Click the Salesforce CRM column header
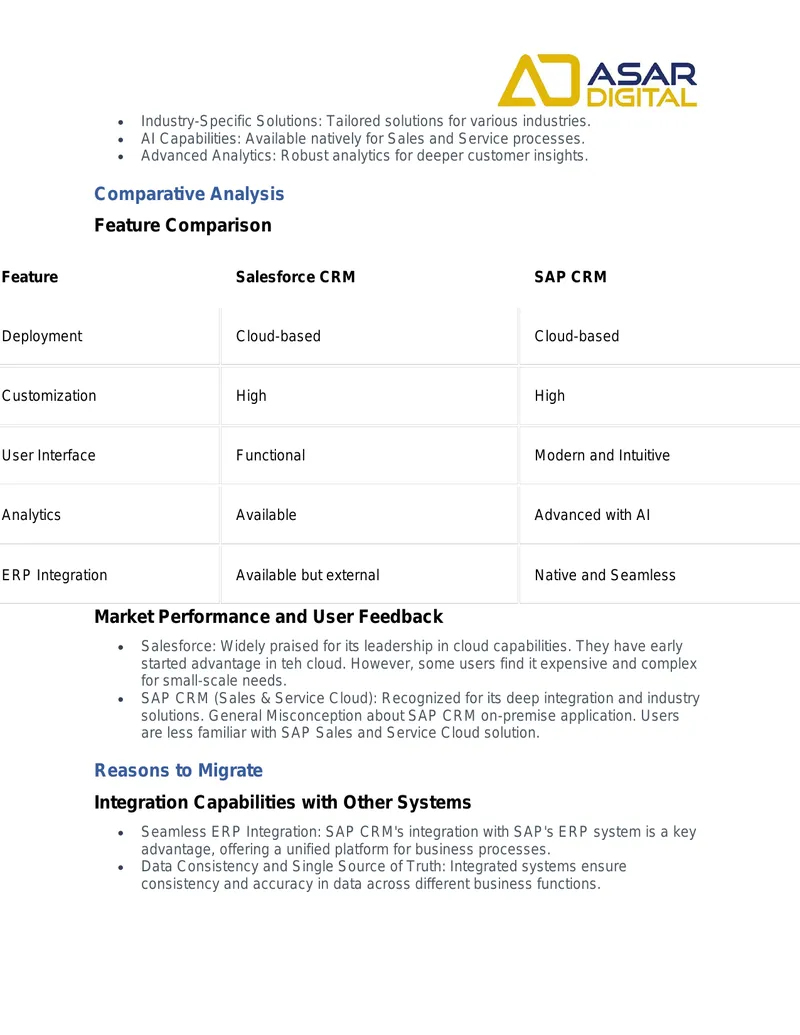 (295, 277)
